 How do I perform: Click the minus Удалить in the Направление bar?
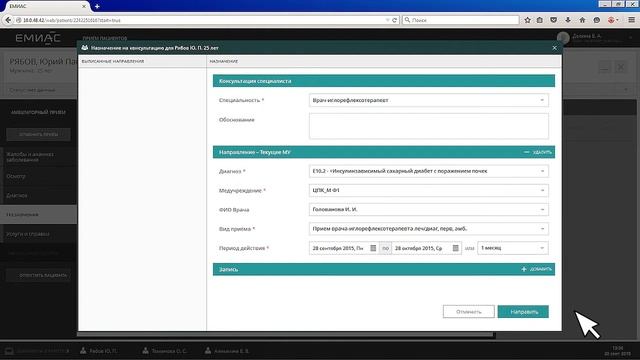click(538, 152)
